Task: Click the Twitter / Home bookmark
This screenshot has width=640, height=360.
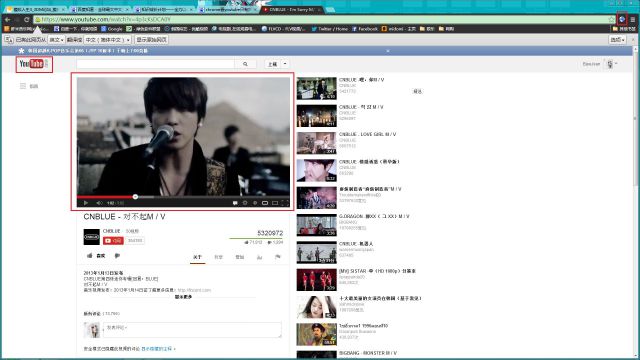Action: (x=330, y=29)
